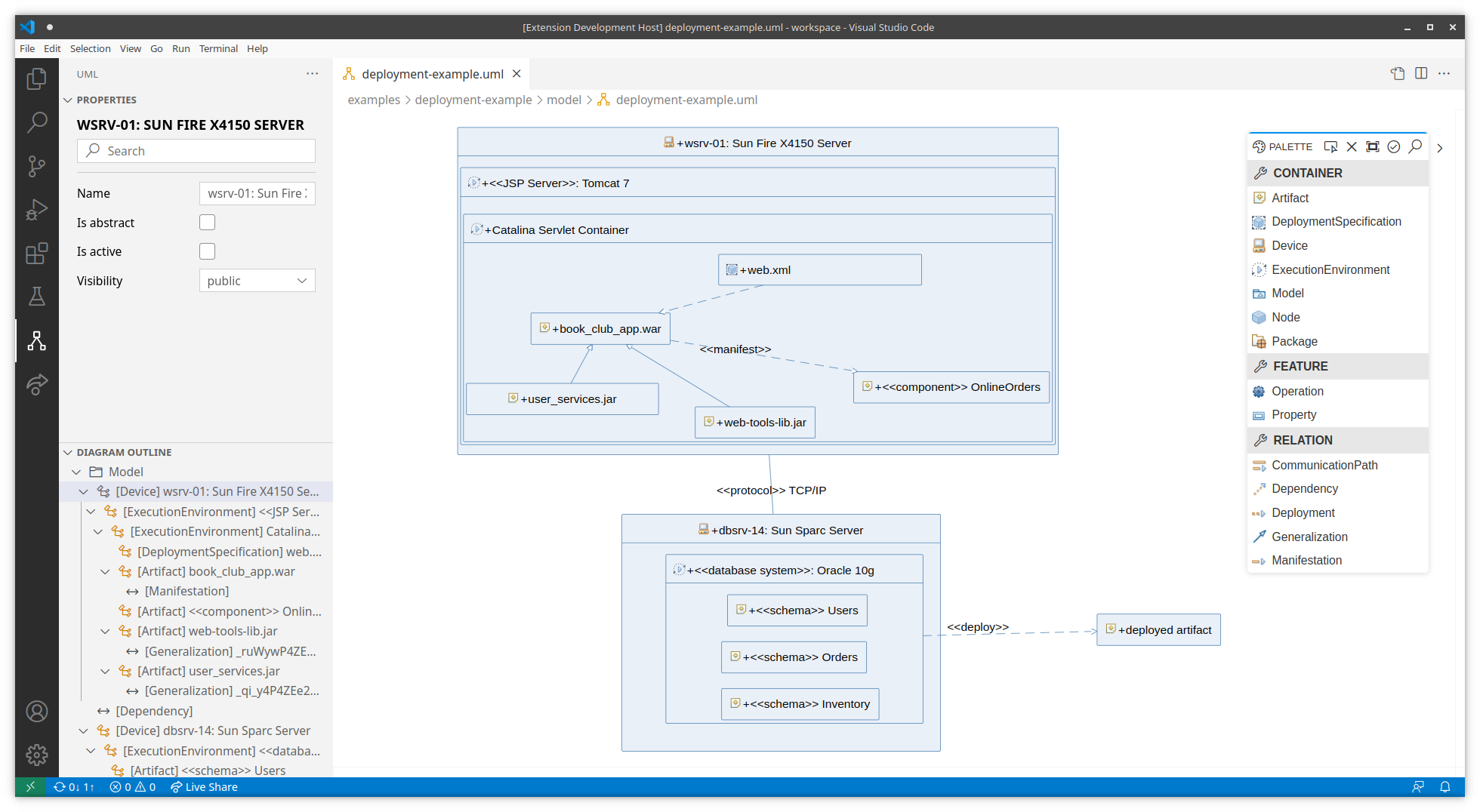
Task: Activate the palette delete tool
Action: pos(1352,146)
